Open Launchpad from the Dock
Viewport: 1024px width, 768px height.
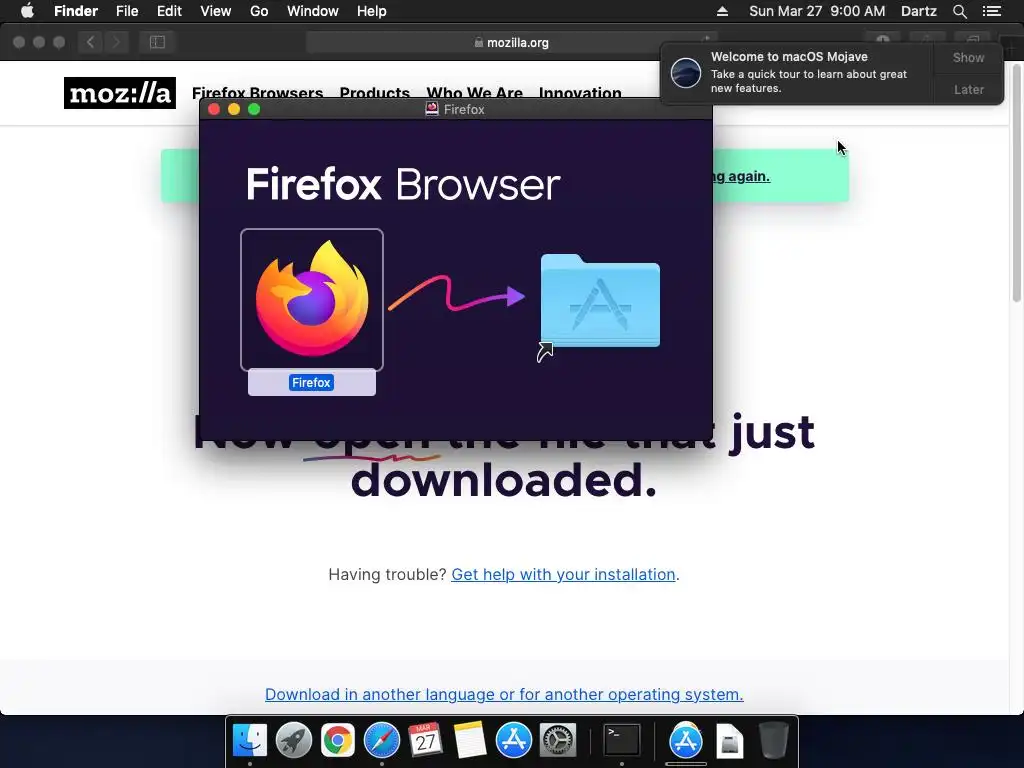point(294,741)
